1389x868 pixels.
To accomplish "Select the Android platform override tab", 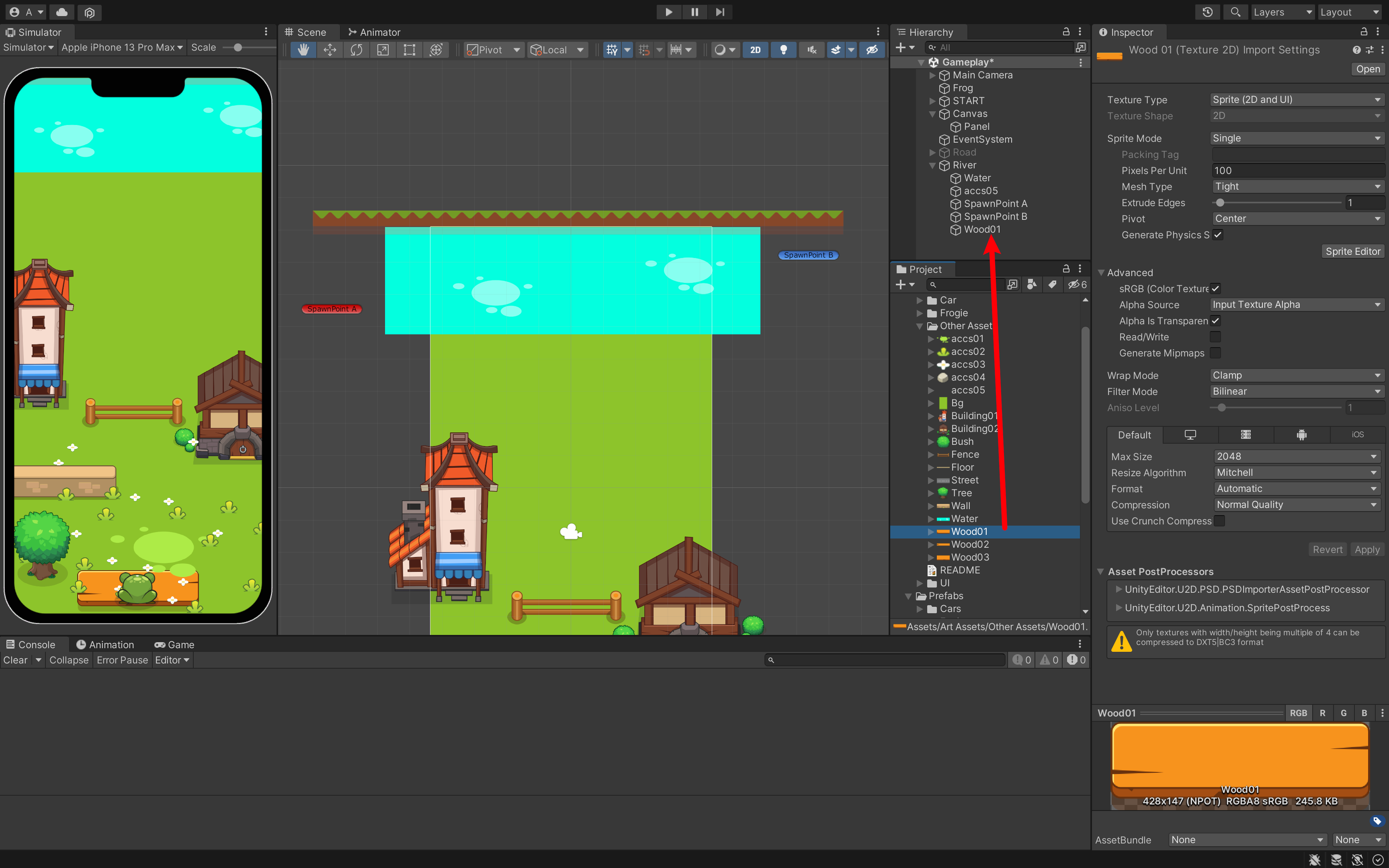I will point(1301,435).
